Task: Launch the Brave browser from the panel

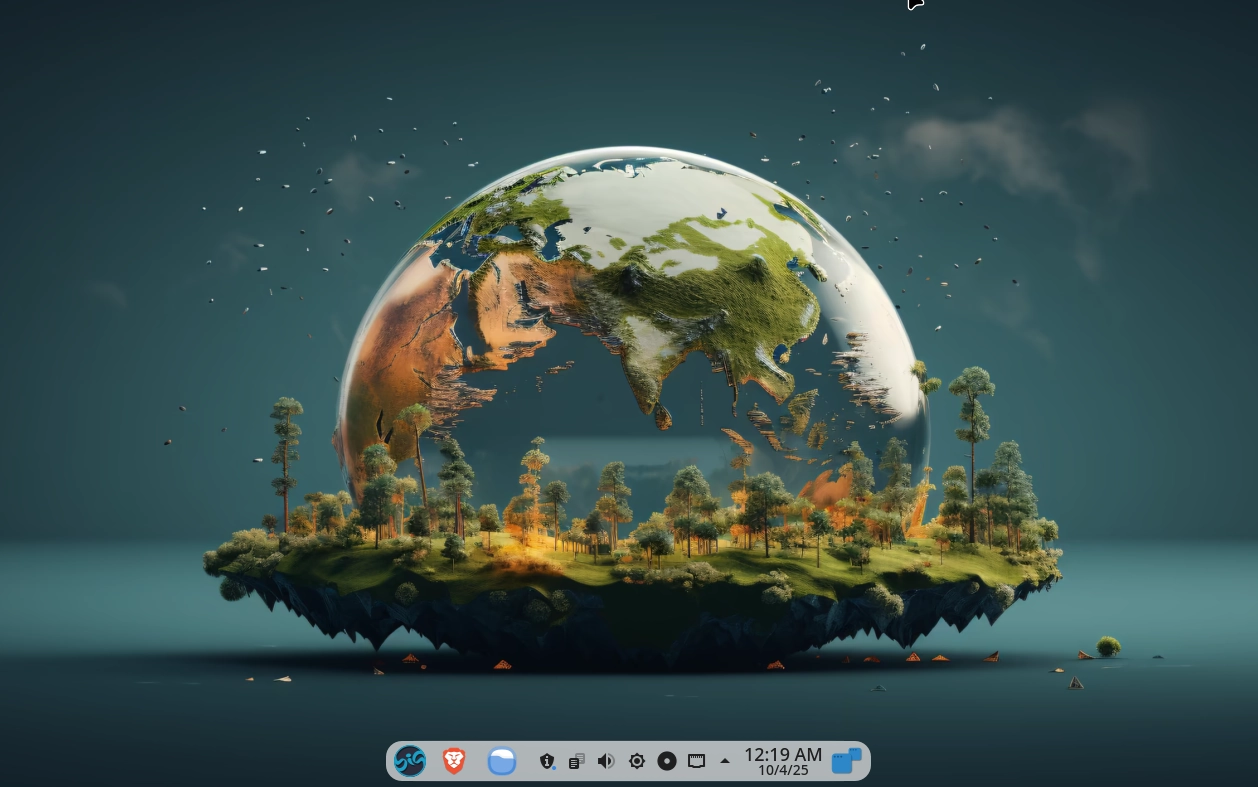Action: click(x=454, y=761)
